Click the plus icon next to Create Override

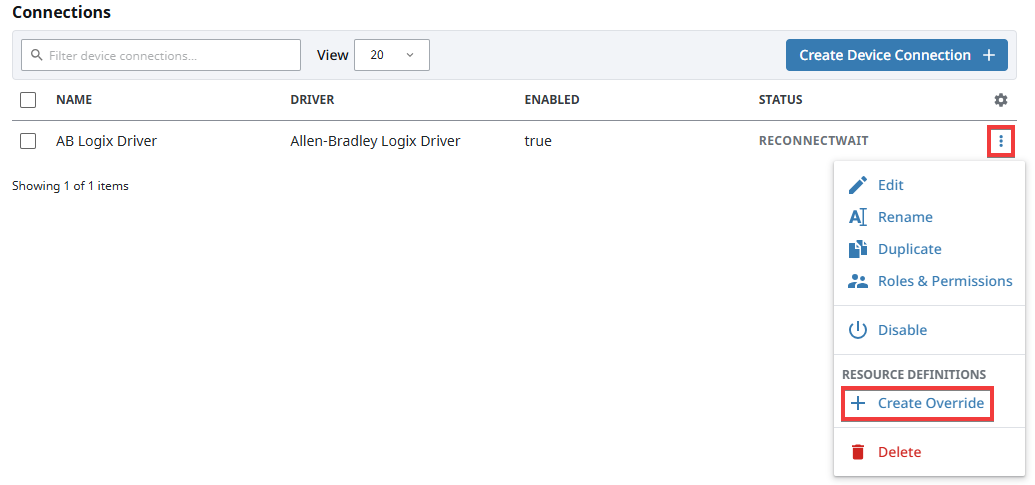[x=857, y=404]
